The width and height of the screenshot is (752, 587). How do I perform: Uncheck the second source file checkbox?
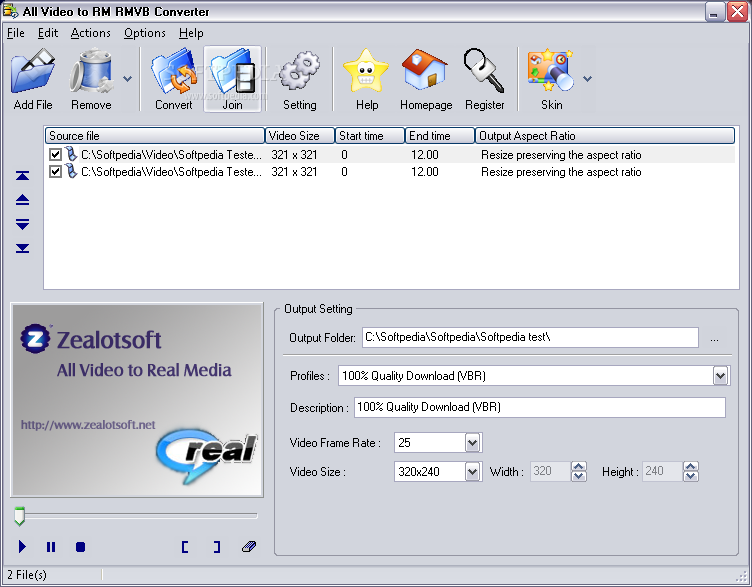point(55,172)
